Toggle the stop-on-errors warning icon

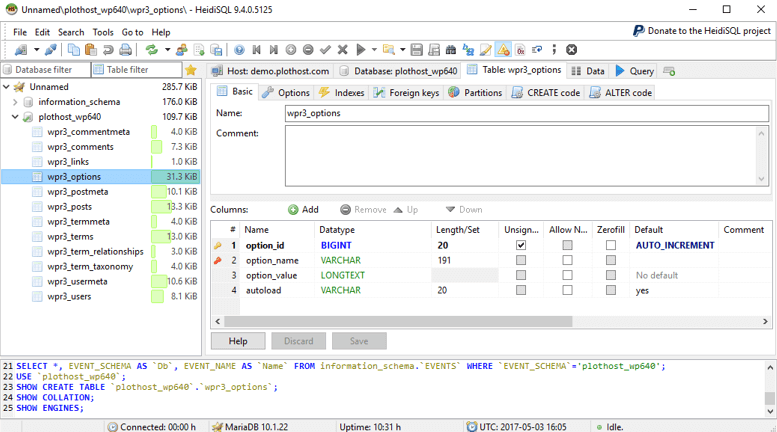coord(503,50)
